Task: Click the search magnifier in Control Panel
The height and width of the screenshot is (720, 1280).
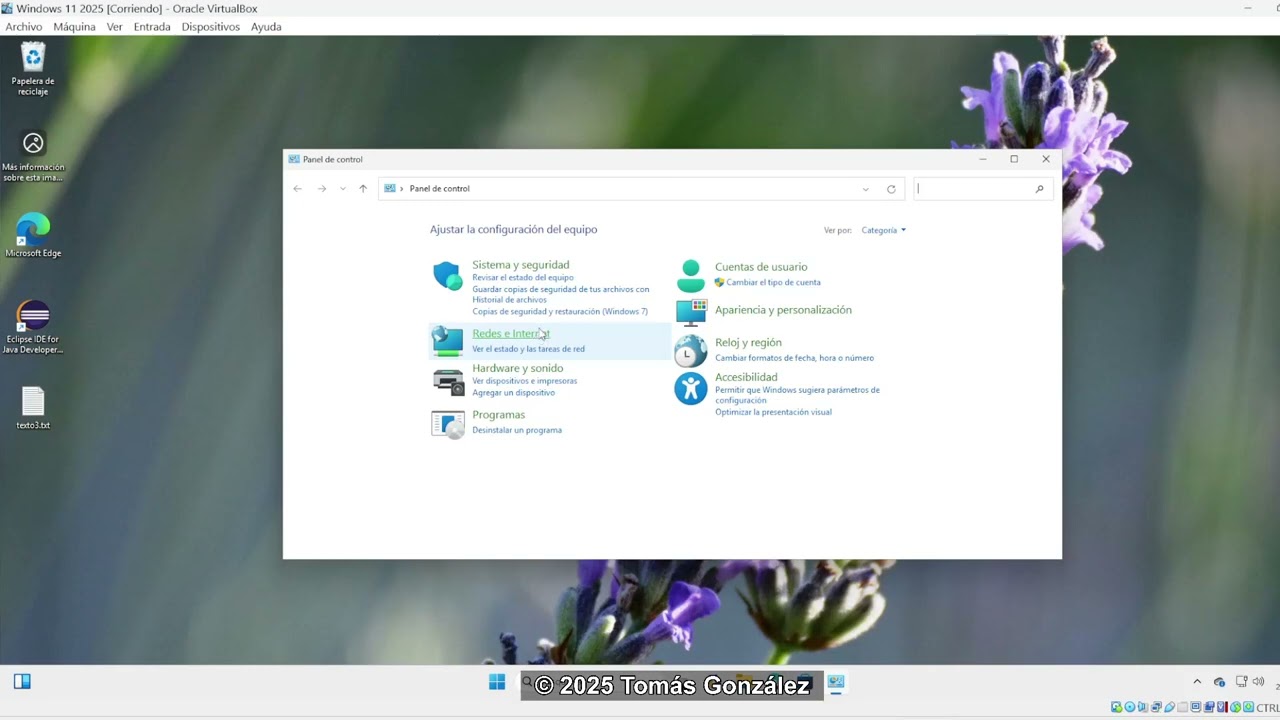Action: point(1040,189)
